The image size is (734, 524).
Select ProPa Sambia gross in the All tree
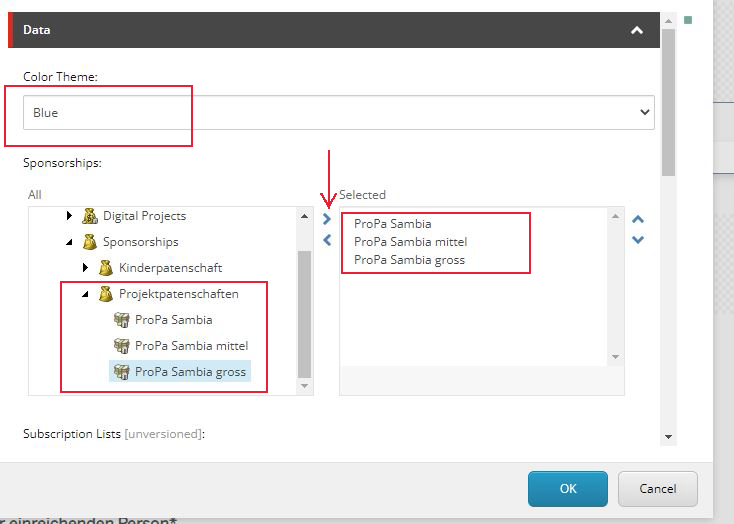click(190, 372)
